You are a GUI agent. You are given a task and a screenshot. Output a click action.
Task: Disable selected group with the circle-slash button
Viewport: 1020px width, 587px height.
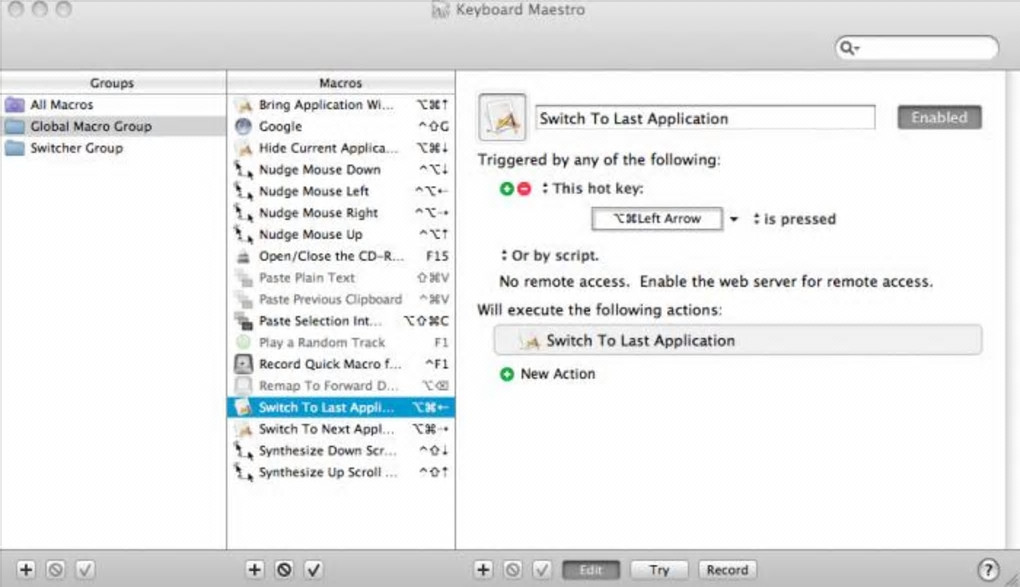[56, 570]
